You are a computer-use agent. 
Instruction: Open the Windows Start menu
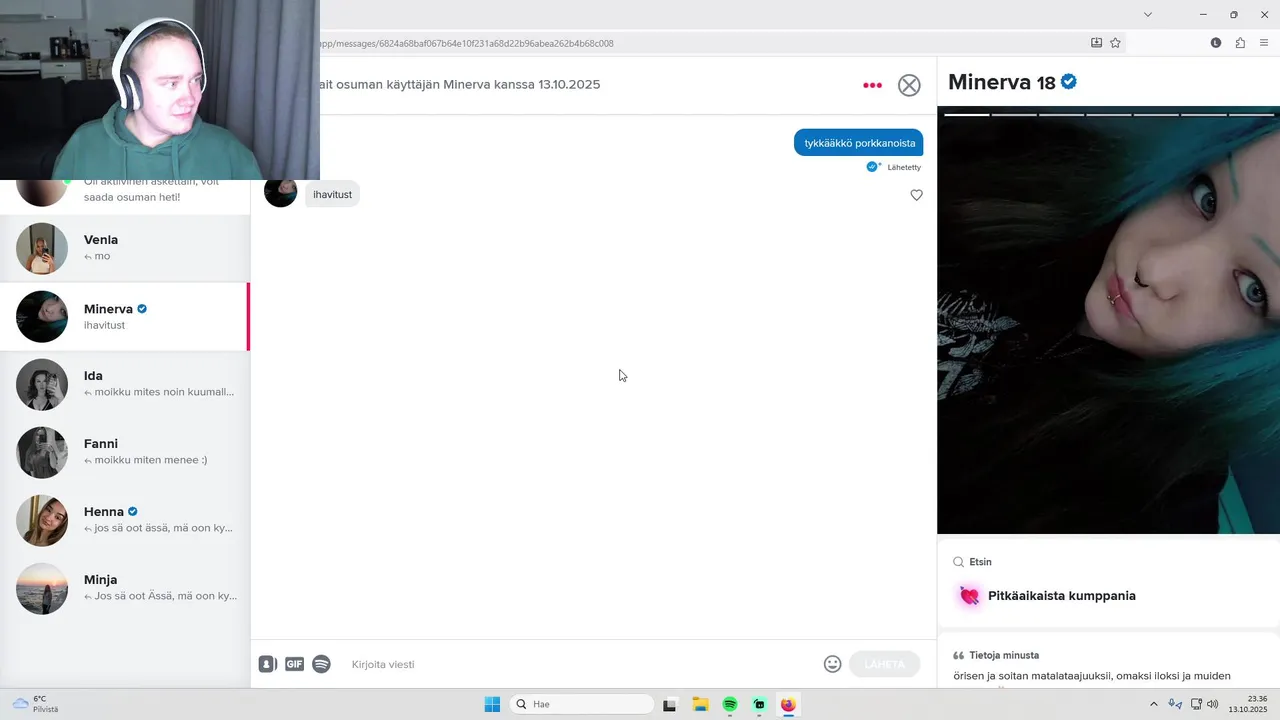point(492,704)
